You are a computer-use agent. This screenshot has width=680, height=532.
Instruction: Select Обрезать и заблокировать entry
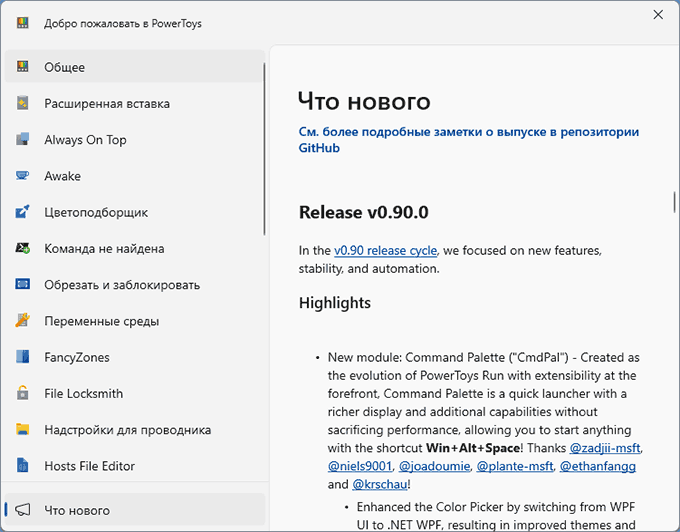(x=134, y=284)
